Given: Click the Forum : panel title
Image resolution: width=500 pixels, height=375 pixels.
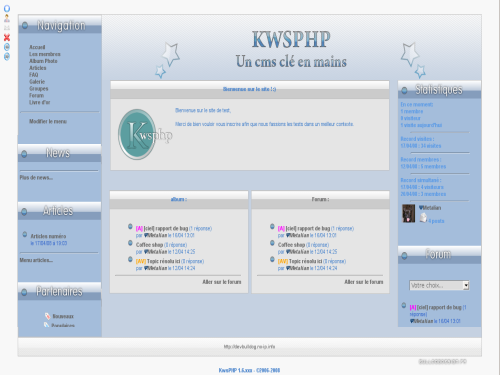Looking at the screenshot, I should pyautogui.click(x=320, y=199).
